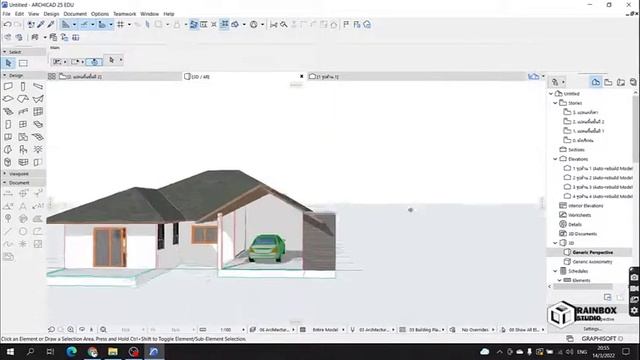Select the Mesh tool
This screenshot has height=360, width=640.
tap(38, 137)
